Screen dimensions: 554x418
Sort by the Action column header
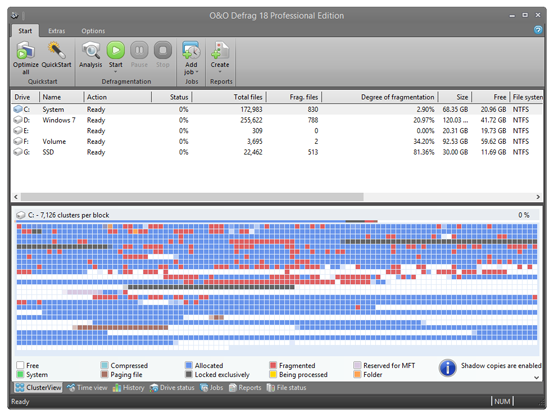coord(118,97)
